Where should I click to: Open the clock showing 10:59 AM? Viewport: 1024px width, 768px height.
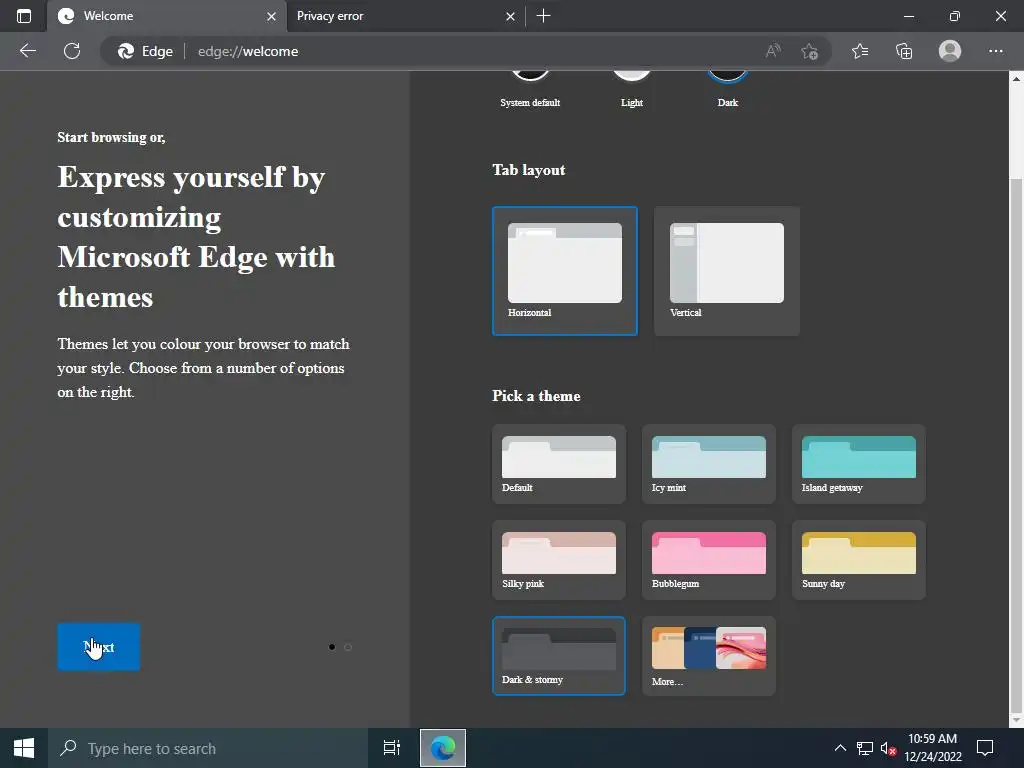[x=933, y=748]
